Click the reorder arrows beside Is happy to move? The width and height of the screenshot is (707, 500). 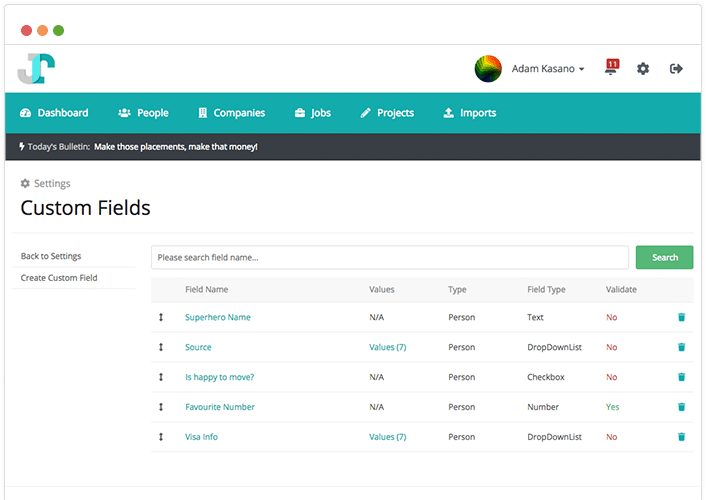pos(161,377)
